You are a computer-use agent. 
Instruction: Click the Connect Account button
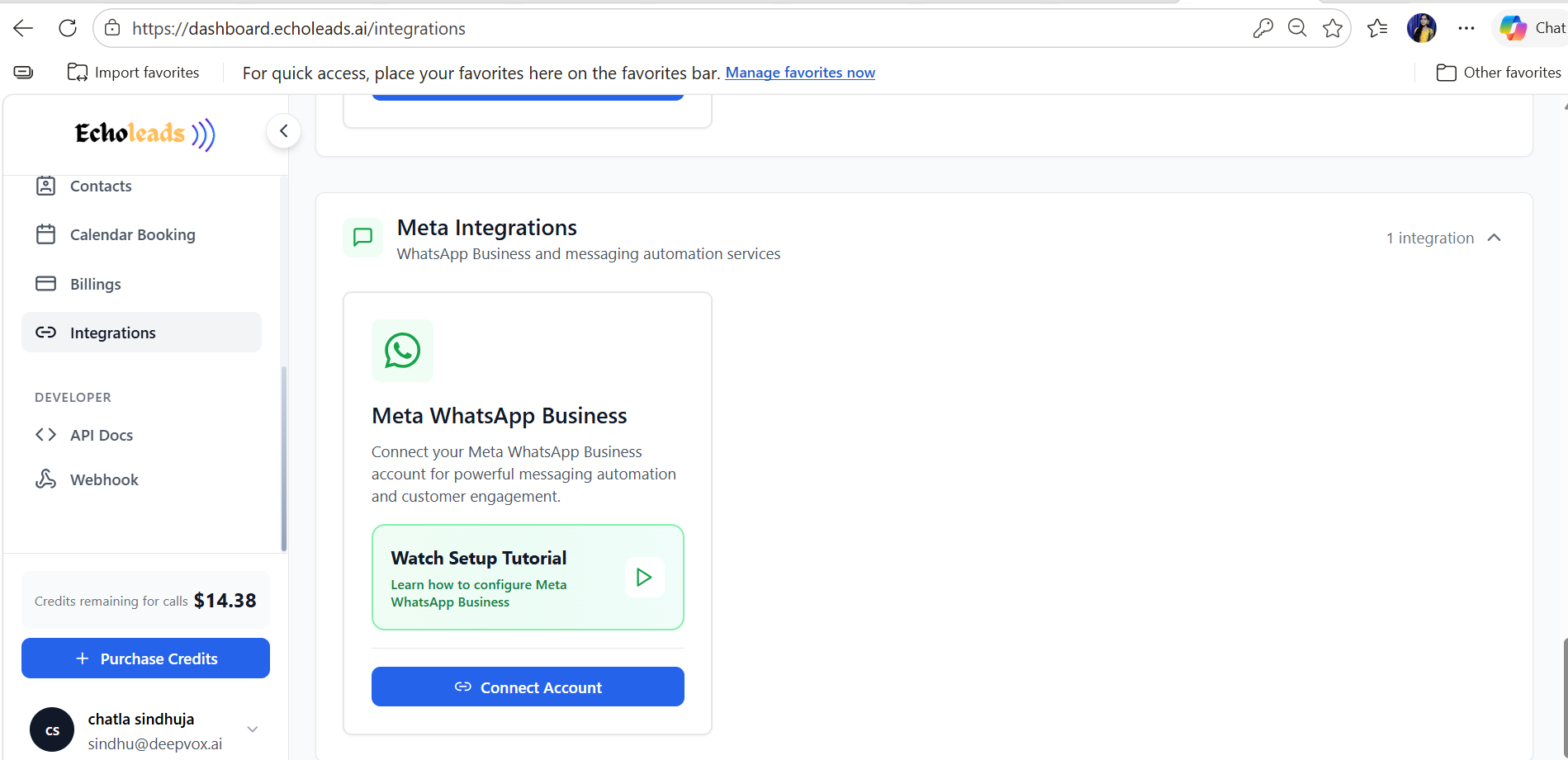pyautogui.click(x=528, y=687)
